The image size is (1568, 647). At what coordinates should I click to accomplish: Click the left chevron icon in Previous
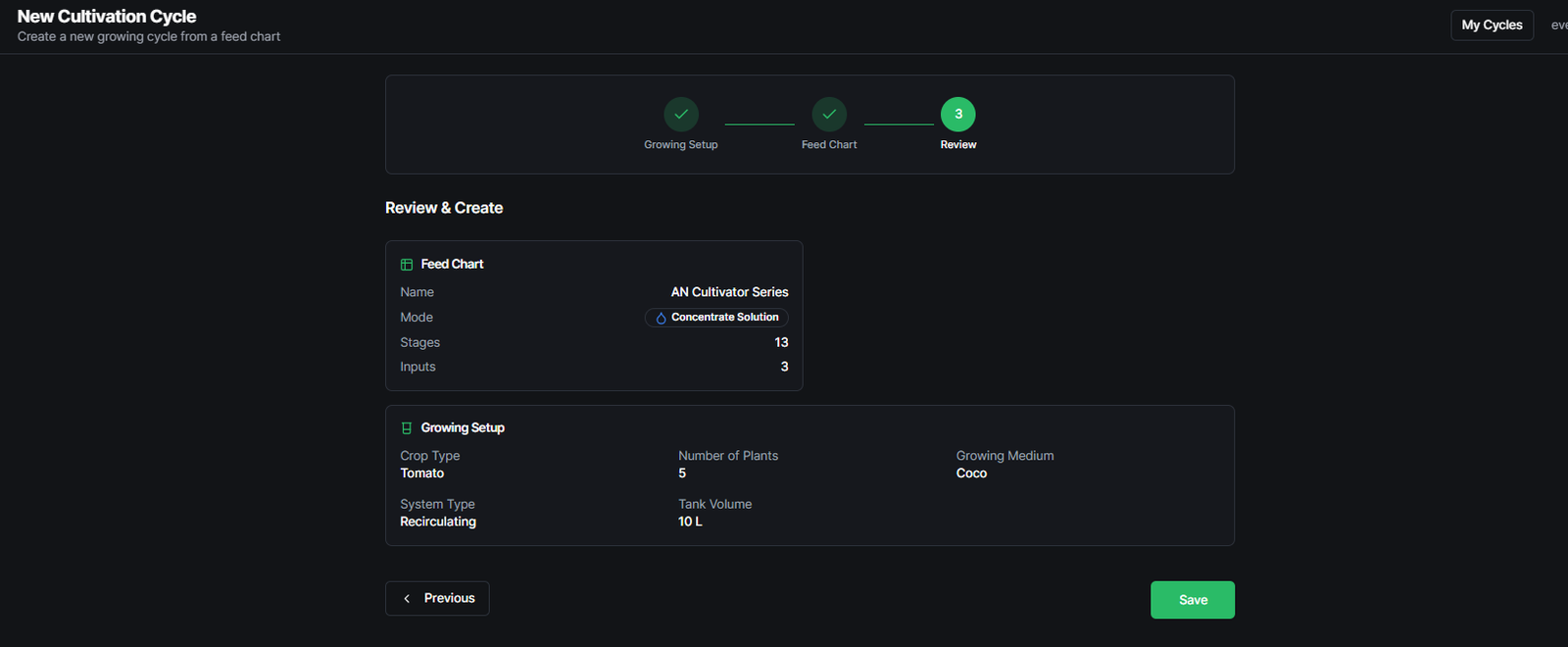click(x=407, y=598)
